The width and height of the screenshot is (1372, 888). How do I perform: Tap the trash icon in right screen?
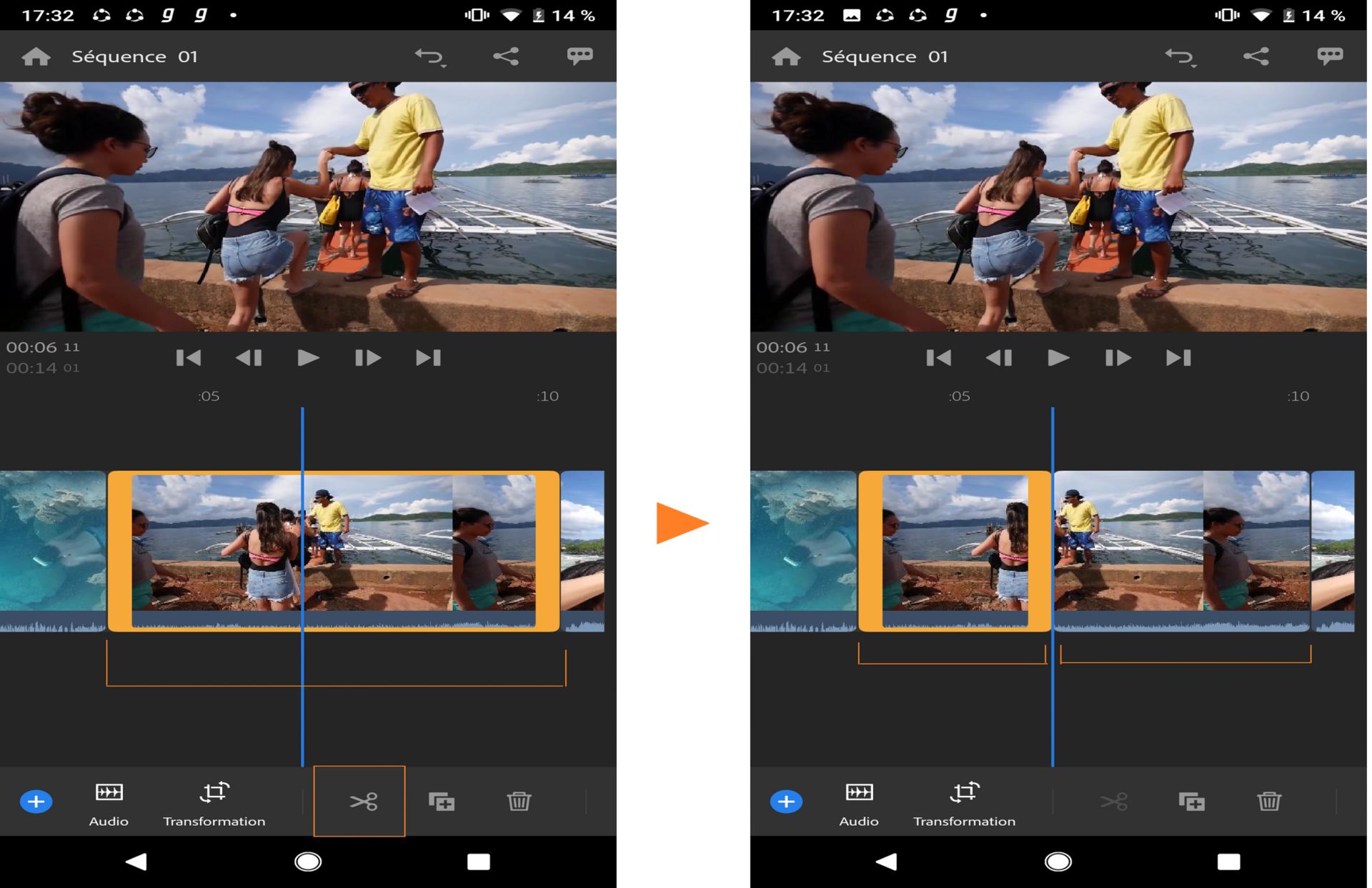1269,802
